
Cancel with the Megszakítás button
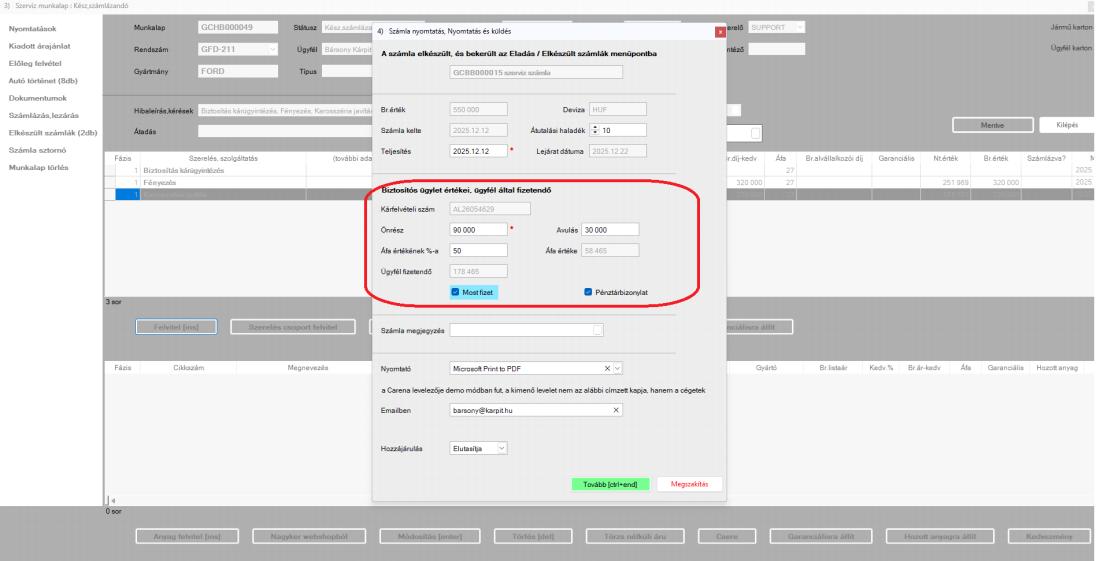[x=690, y=485]
